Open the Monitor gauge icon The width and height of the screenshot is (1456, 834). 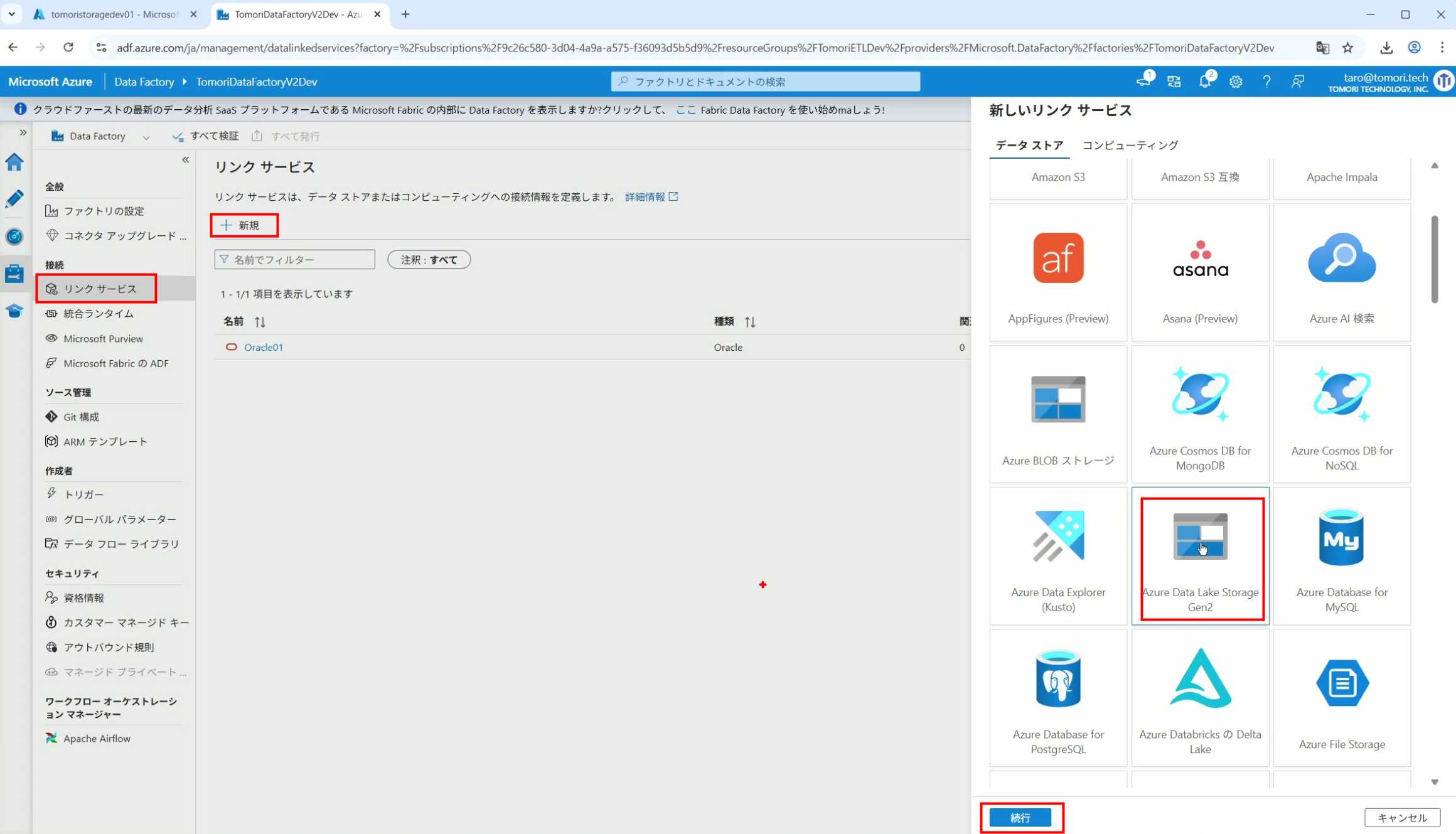click(x=14, y=237)
